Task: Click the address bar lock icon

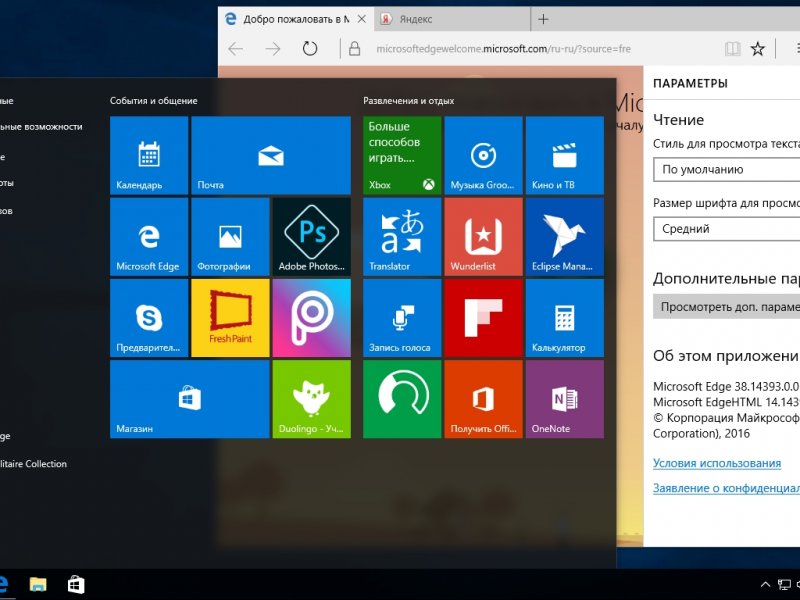Action: pos(355,49)
